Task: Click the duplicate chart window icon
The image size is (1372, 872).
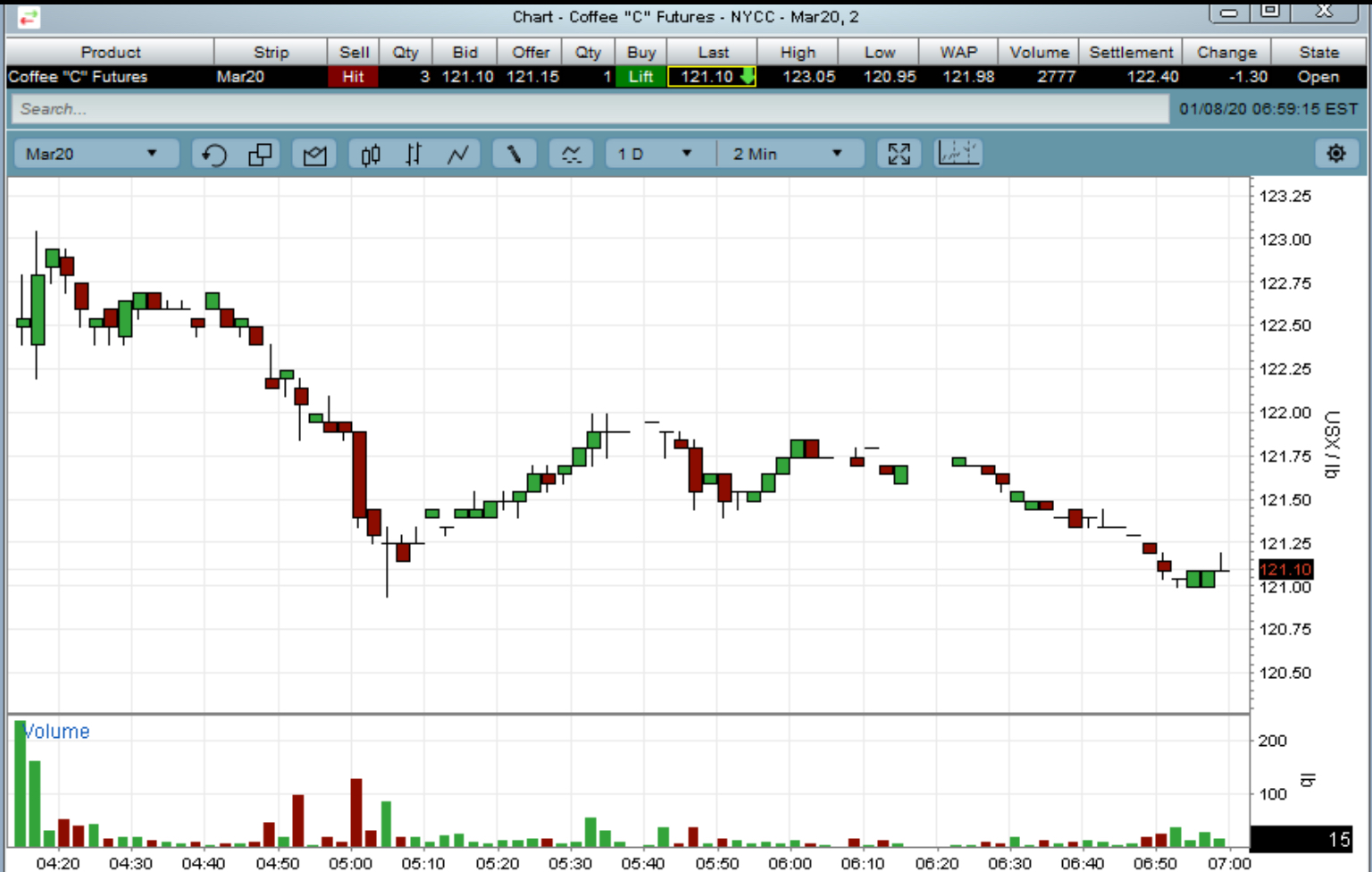Action: [260, 155]
